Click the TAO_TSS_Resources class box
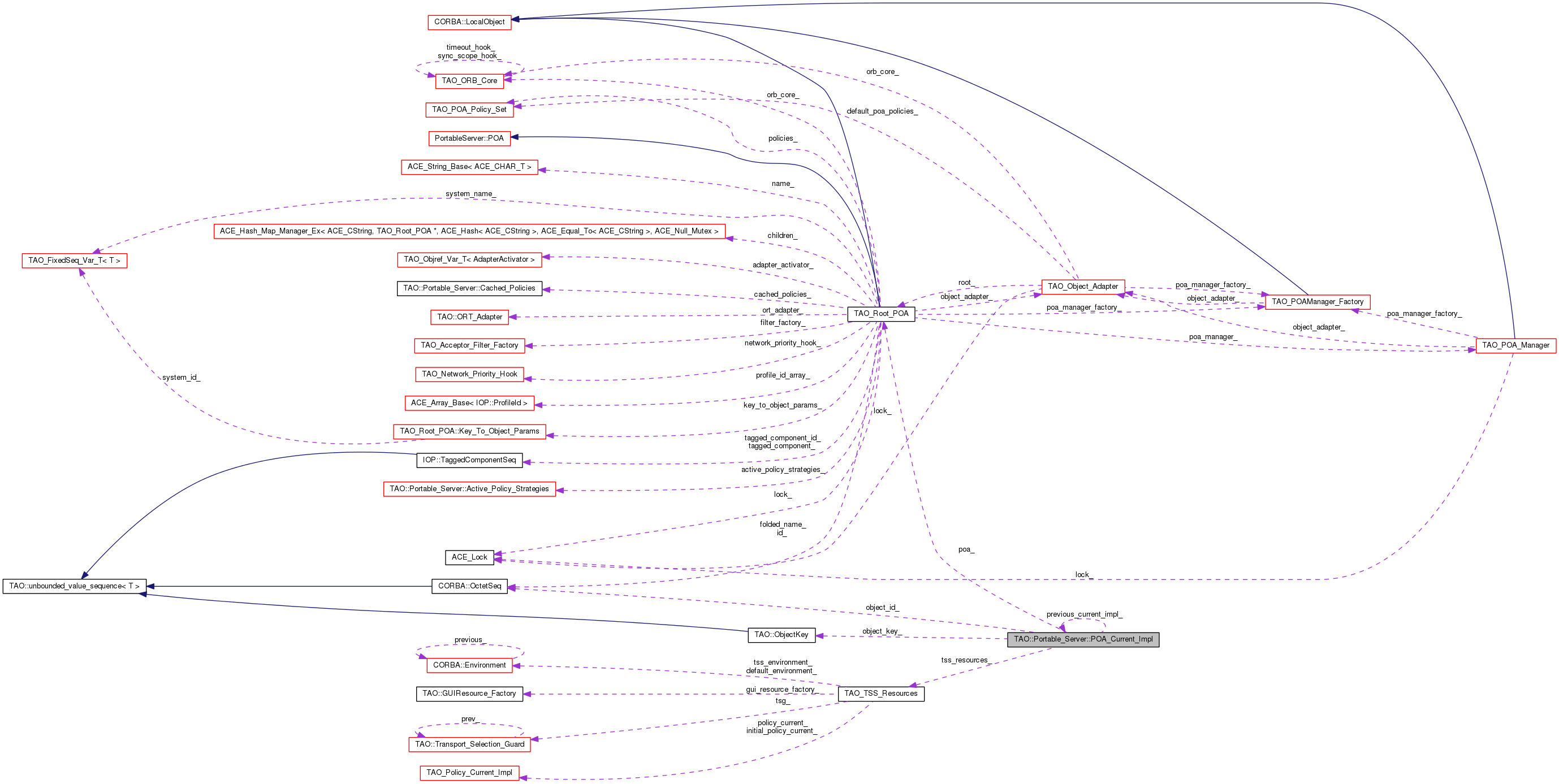 [x=880, y=693]
